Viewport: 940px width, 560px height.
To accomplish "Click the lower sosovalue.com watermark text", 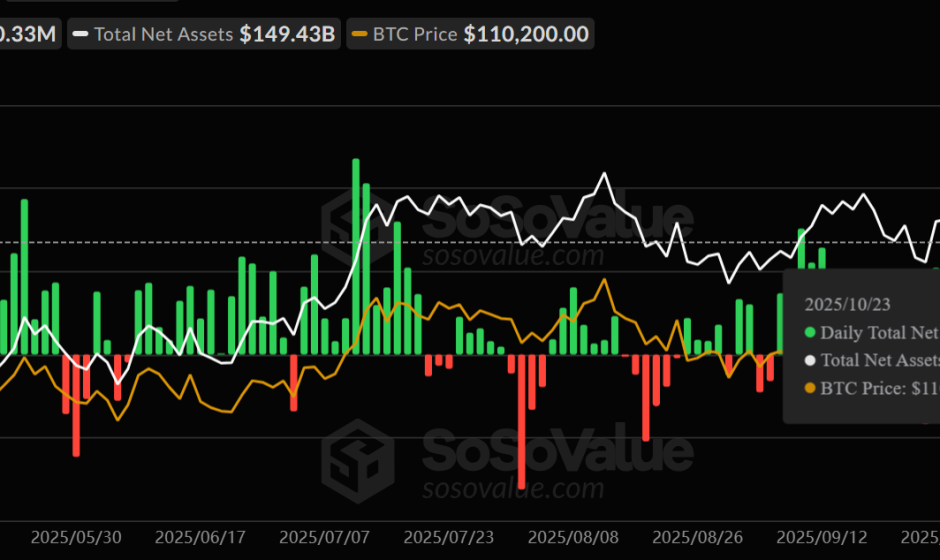I will click(x=511, y=487).
